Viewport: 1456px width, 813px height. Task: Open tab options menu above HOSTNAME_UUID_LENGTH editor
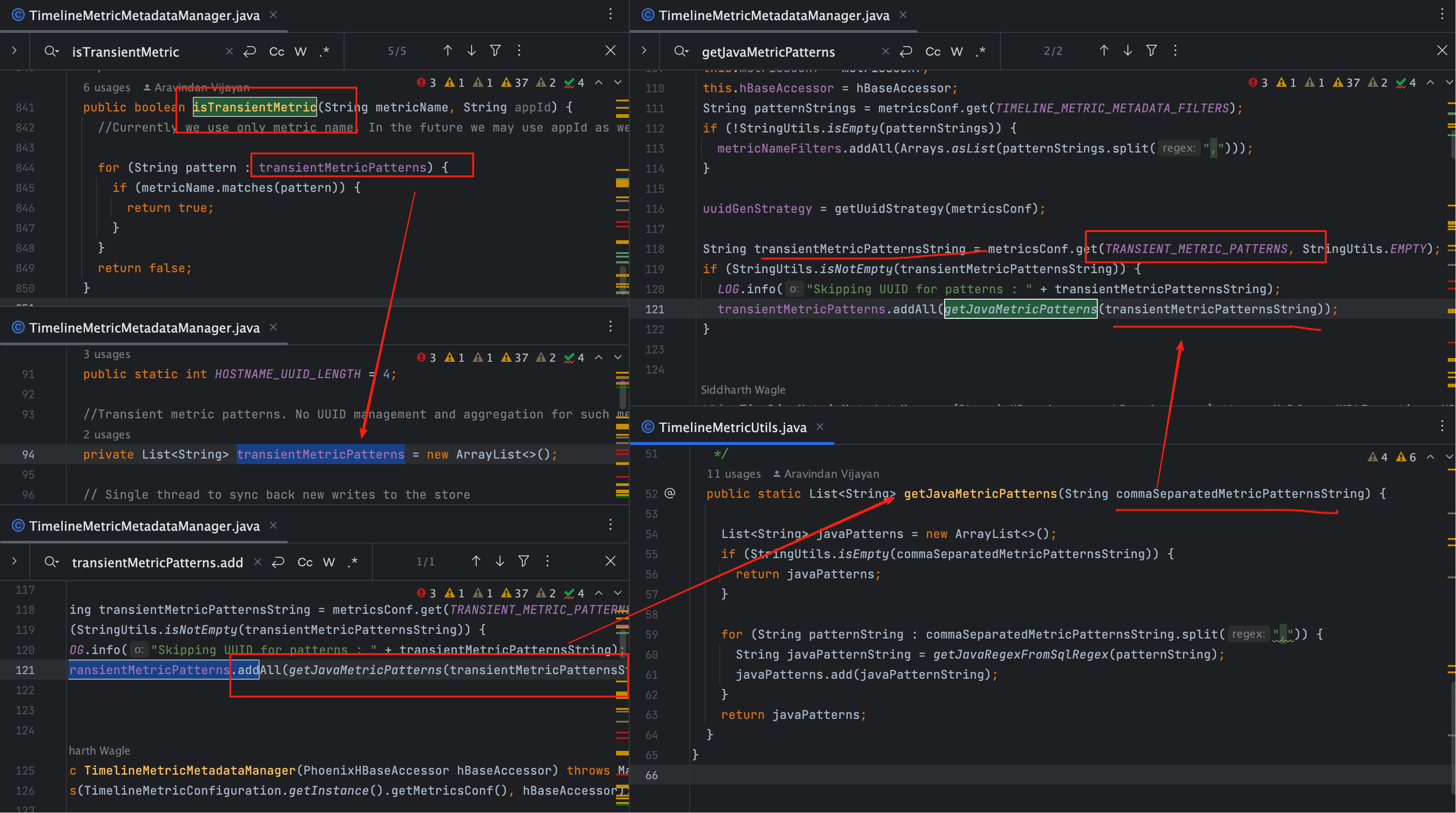611,327
